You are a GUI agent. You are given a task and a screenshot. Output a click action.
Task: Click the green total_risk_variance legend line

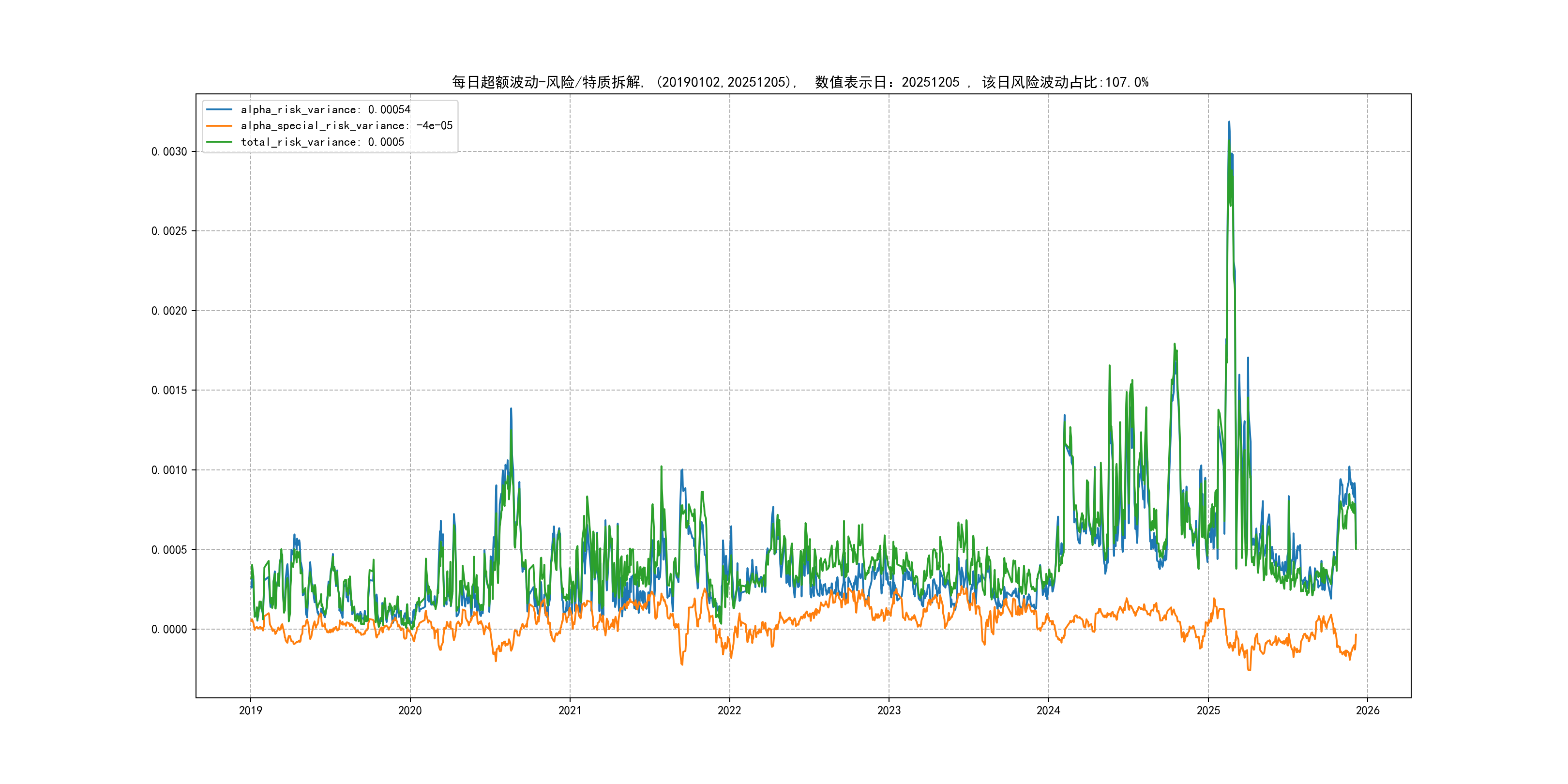219,142
